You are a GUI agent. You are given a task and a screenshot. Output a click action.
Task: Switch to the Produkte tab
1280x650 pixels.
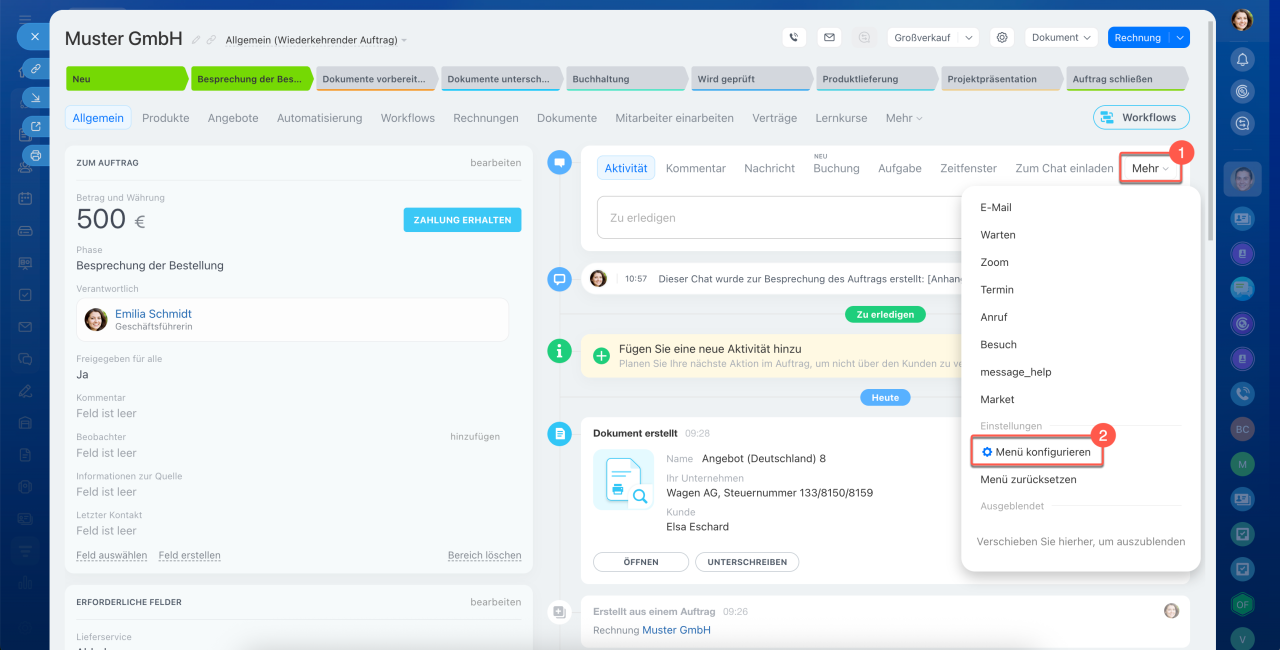pos(165,118)
